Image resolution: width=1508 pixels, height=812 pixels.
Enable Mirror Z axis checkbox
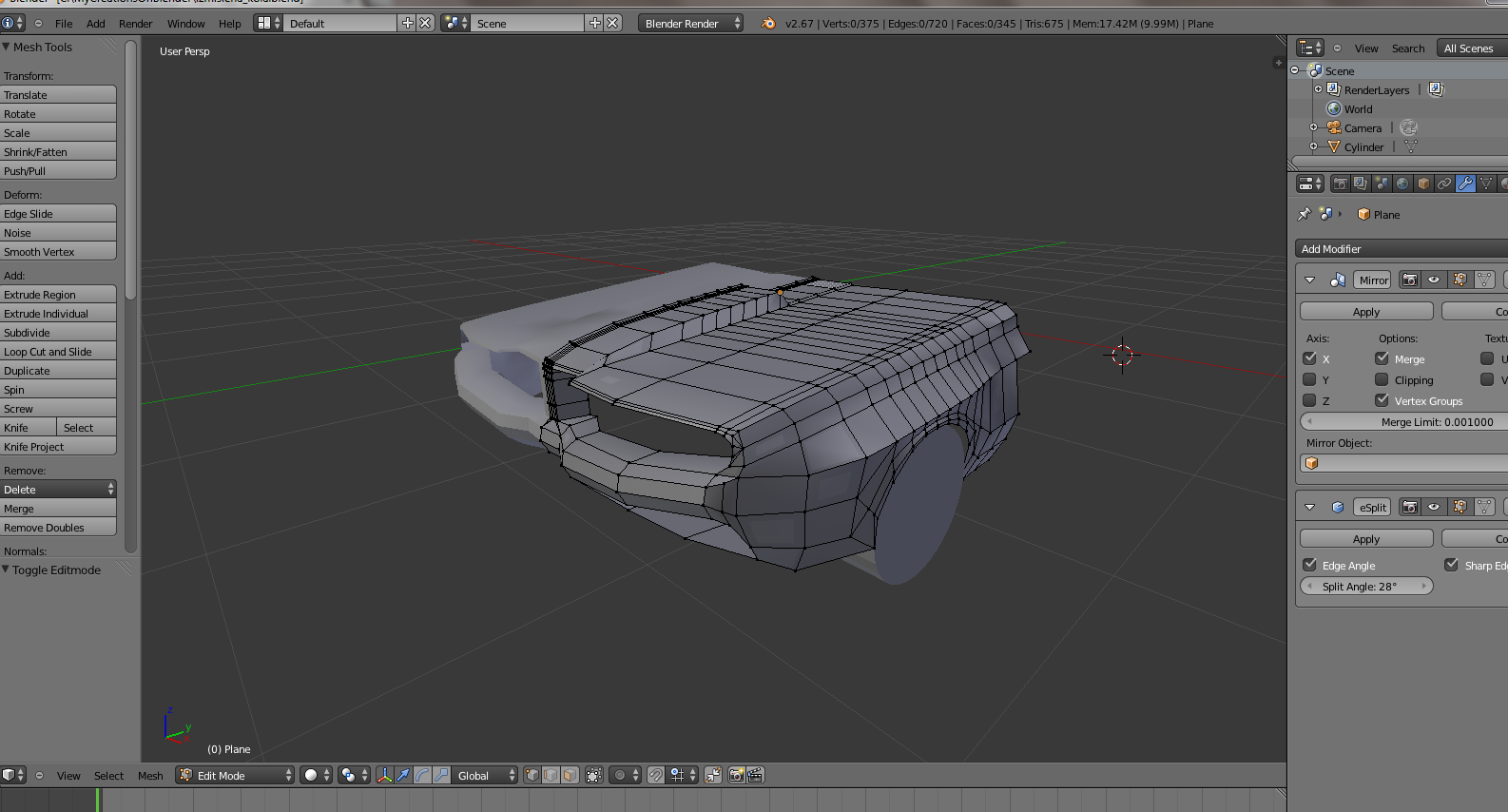1310,400
